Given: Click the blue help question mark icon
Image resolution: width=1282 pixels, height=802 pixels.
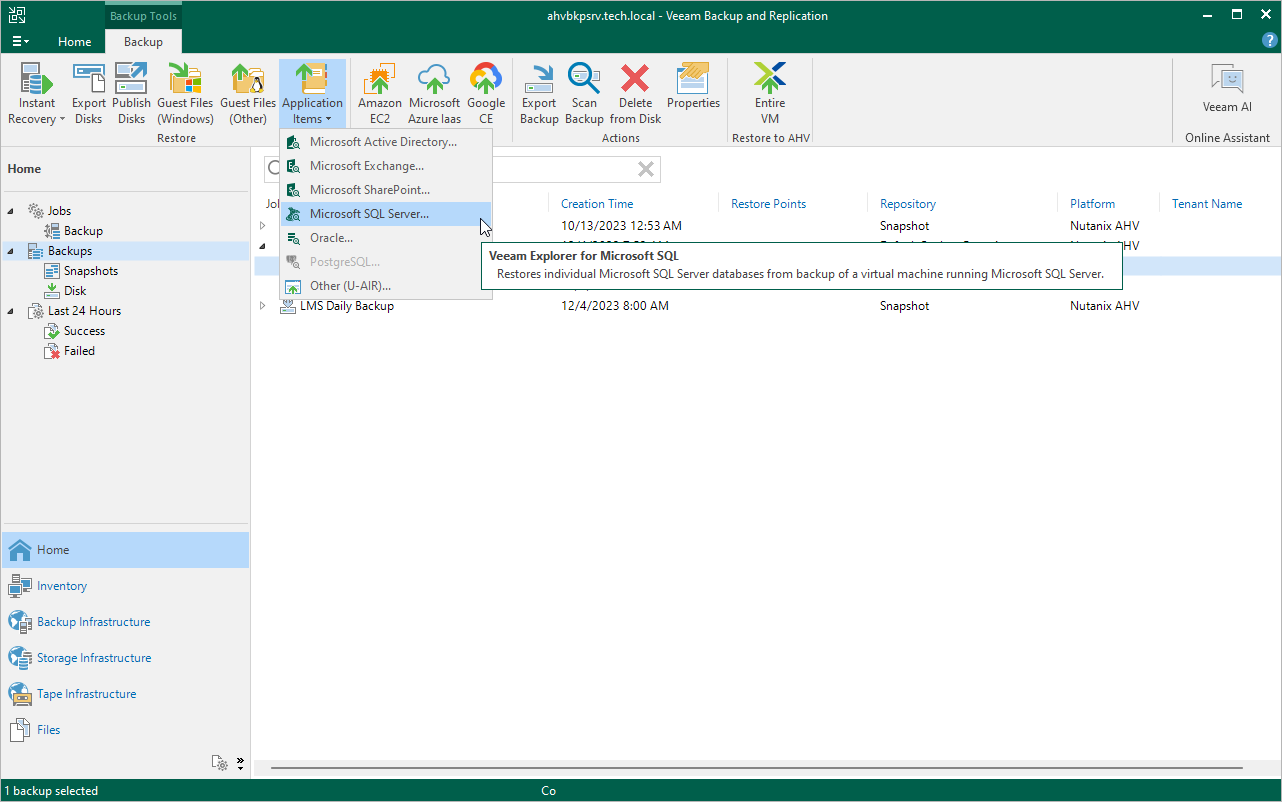Looking at the screenshot, I should [x=1270, y=40].
